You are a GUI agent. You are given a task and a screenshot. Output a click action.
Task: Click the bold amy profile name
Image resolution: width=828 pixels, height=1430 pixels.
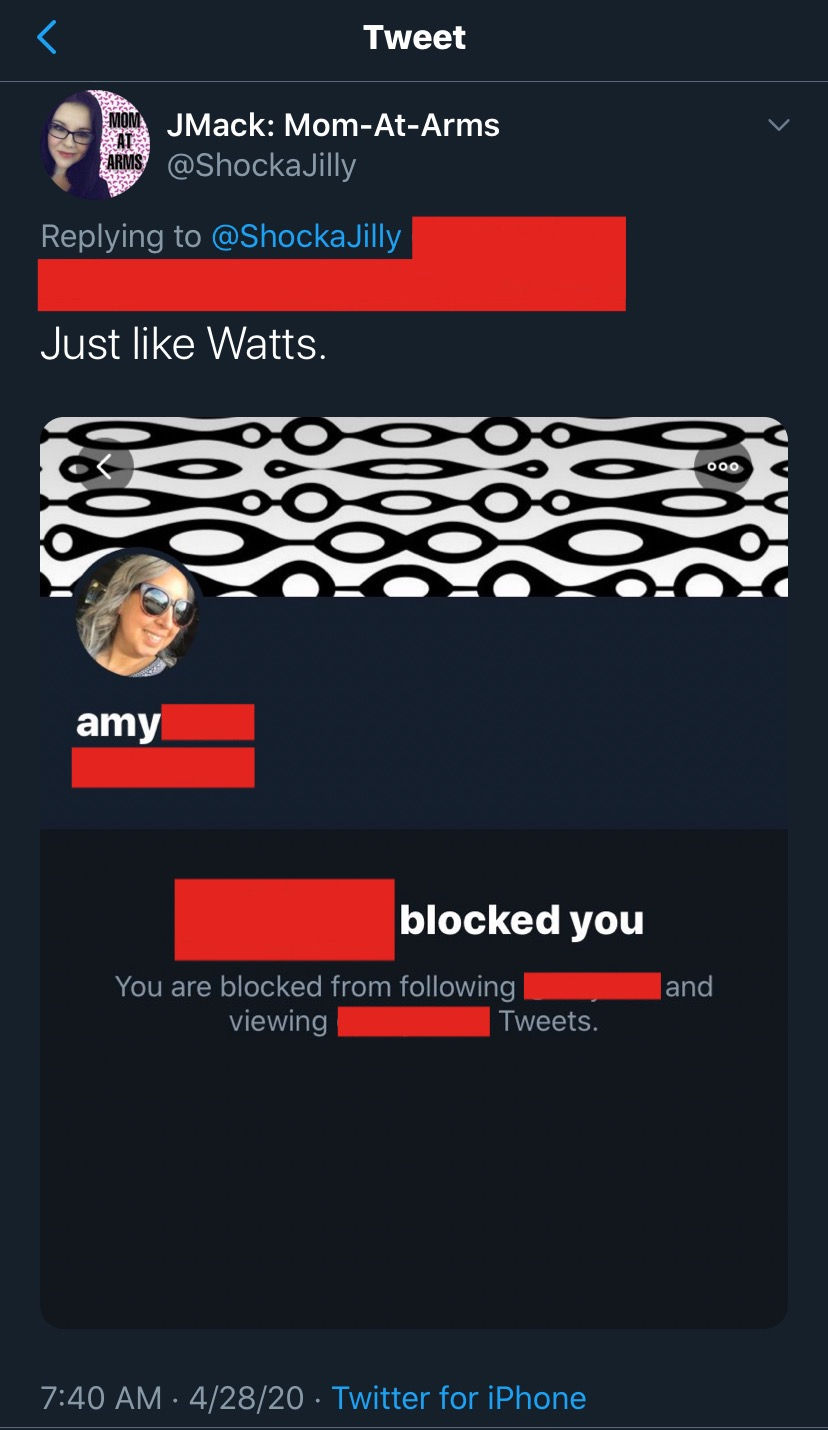(118, 722)
